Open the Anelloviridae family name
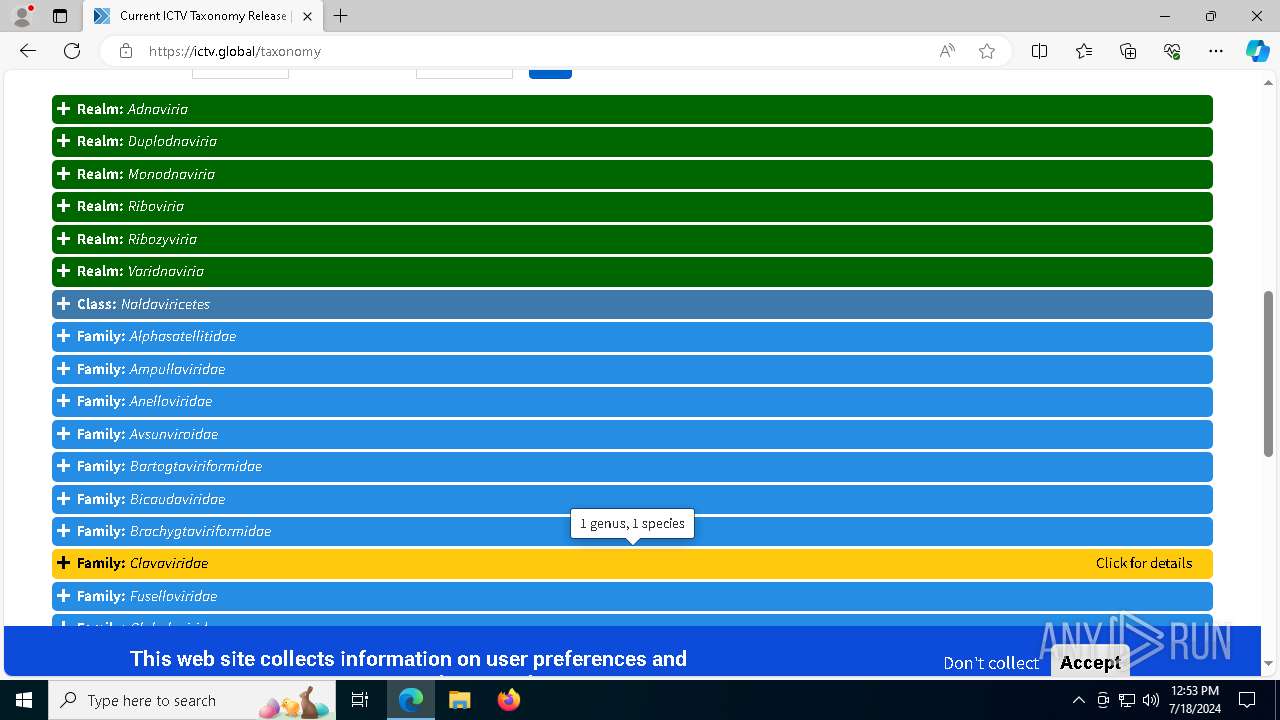This screenshot has height=720, width=1280. click(171, 401)
